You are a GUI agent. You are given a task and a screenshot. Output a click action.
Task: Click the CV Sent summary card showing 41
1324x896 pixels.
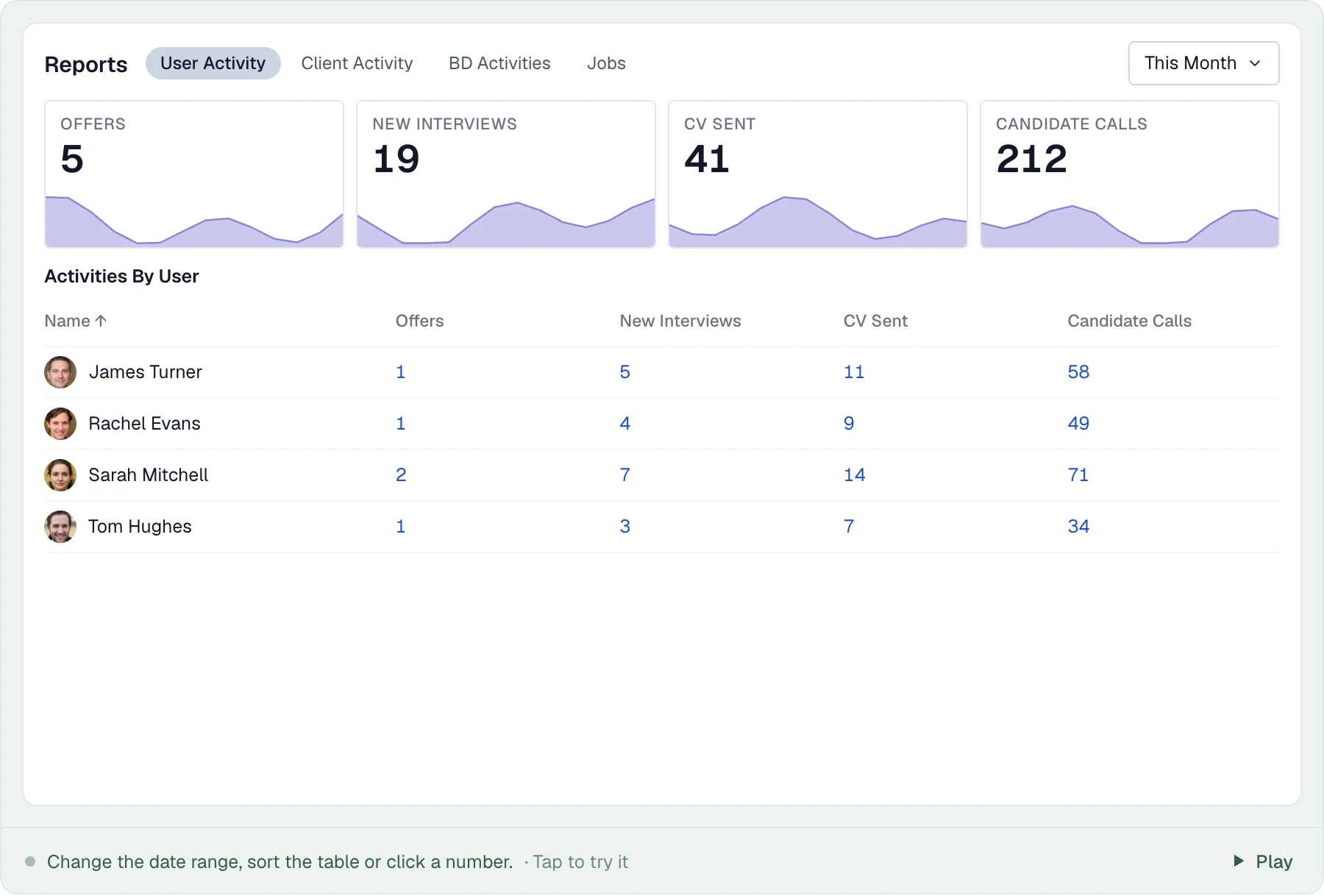click(x=818, y=174)
